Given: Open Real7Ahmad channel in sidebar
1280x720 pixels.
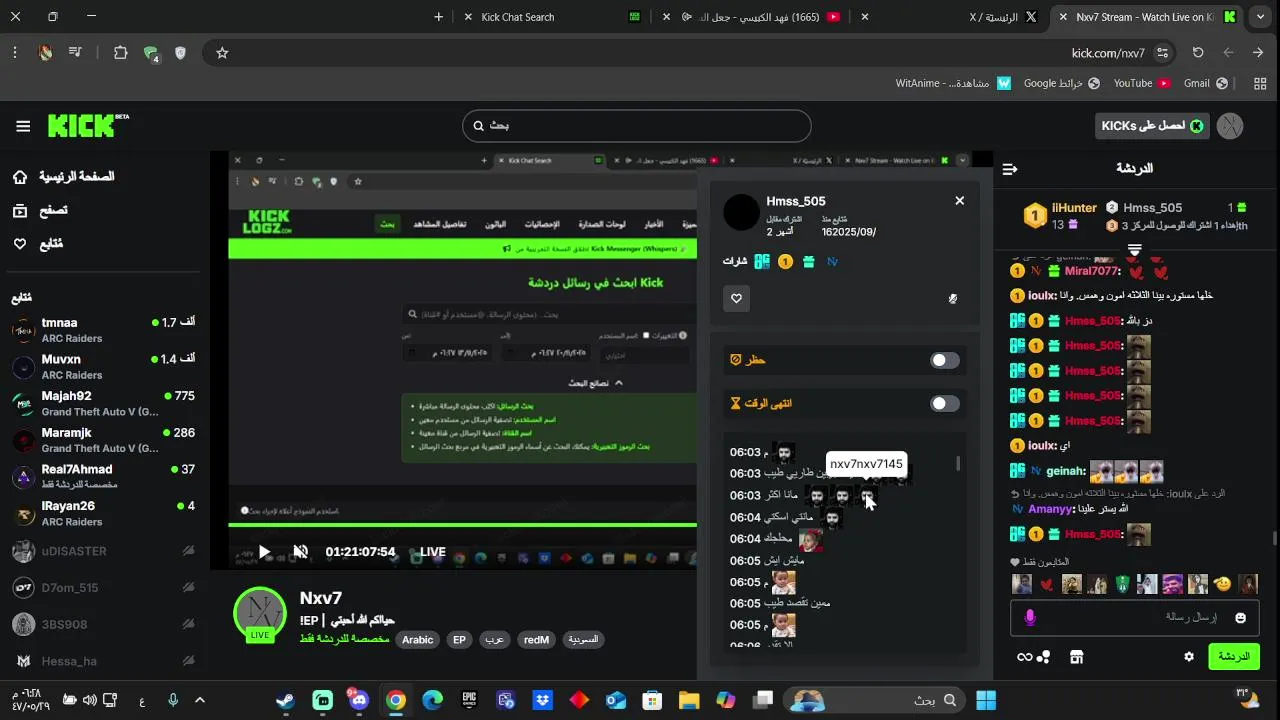Looking at the screenshot, I should coord(103,477).
